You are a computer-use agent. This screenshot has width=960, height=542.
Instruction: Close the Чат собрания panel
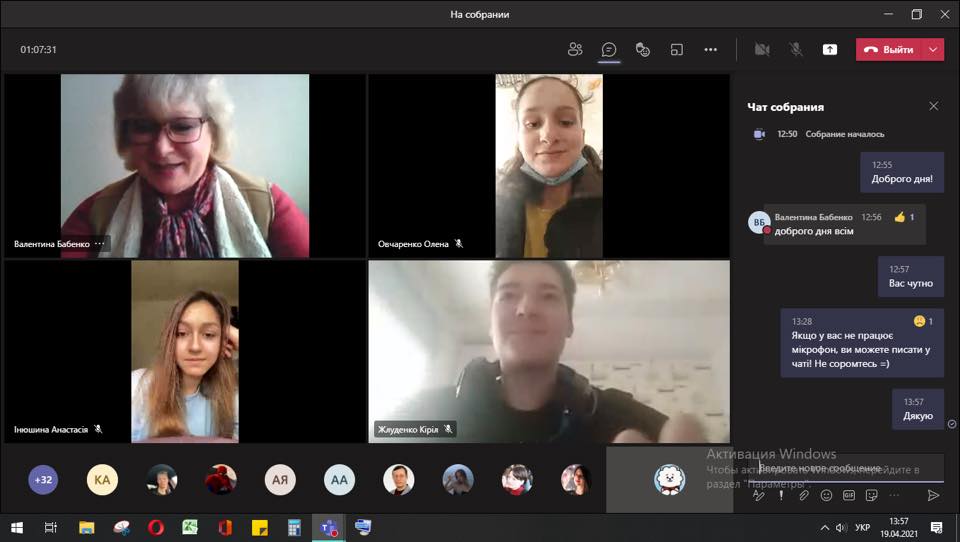click(x=934, y=107)
